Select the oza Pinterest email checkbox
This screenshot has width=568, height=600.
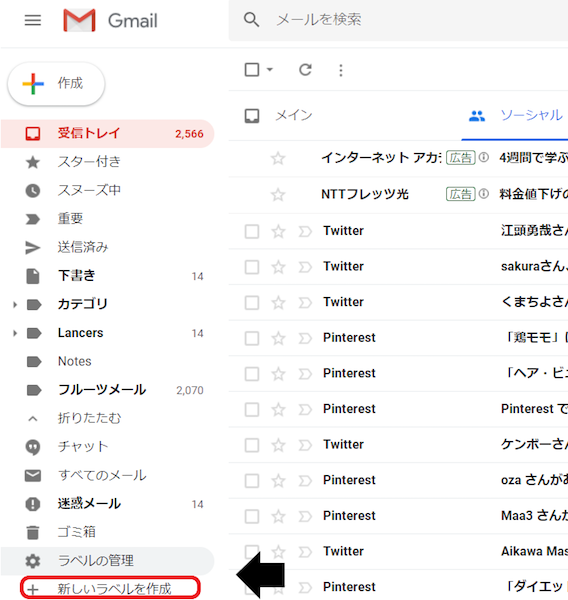(252, 481)
